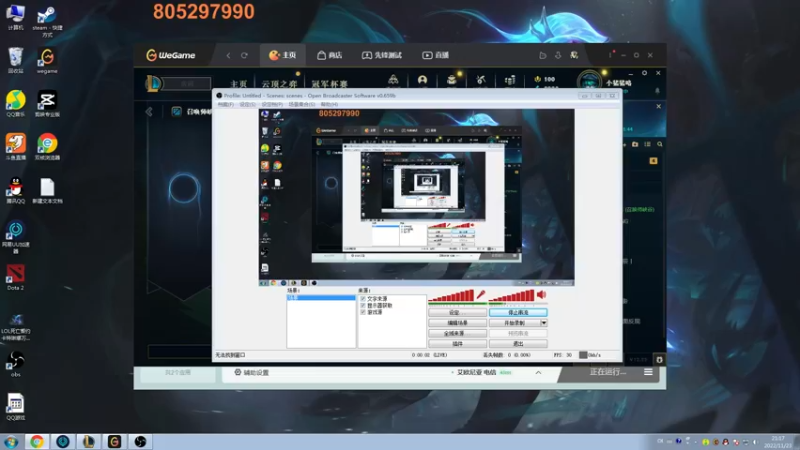Open the Dota 2 desktop icon

pyautogui.click(x=16, y=277)
